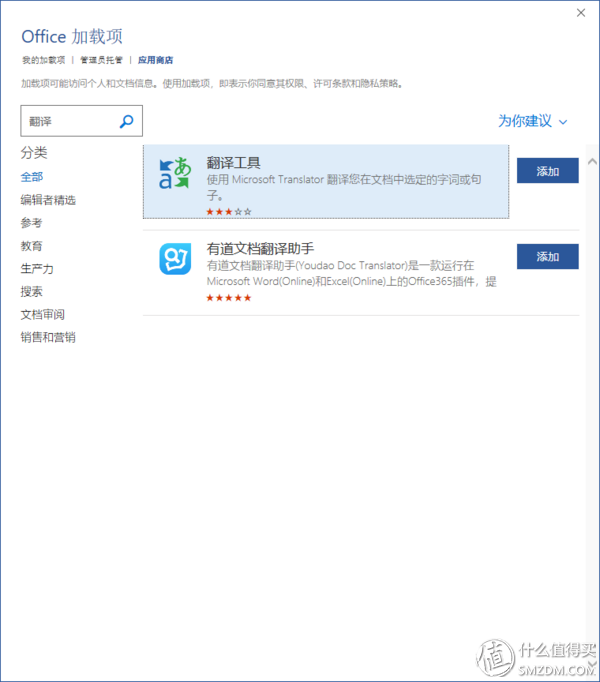
Task: Click the 翻译工具 description text
Action: [344, 187]
